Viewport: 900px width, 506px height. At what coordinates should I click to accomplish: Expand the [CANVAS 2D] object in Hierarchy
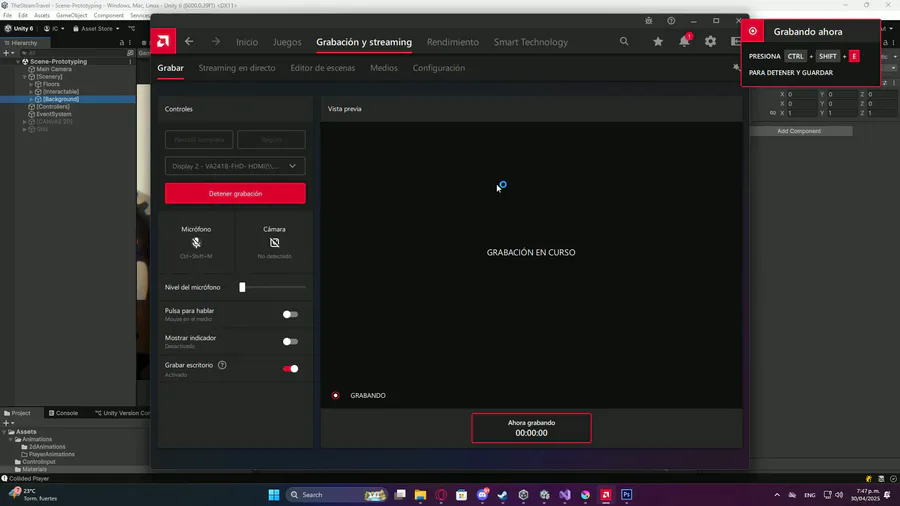coord(25,122)
